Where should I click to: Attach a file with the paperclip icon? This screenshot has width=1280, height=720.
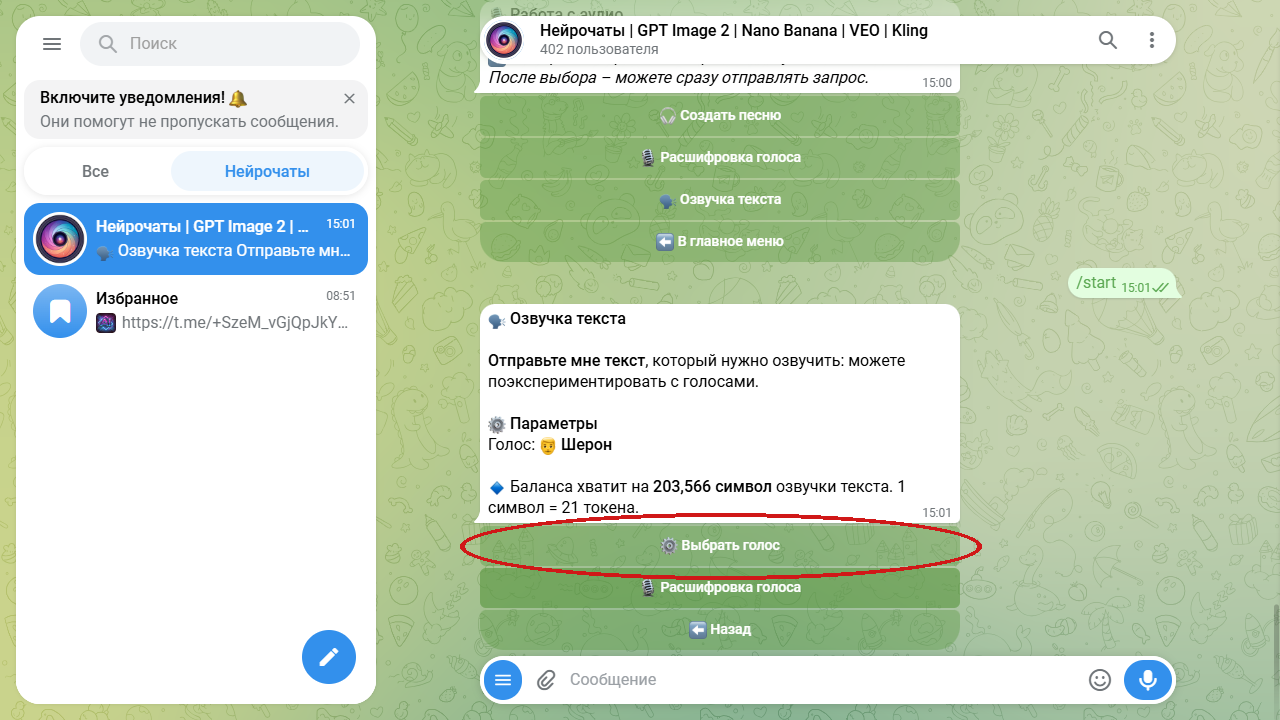546,680
